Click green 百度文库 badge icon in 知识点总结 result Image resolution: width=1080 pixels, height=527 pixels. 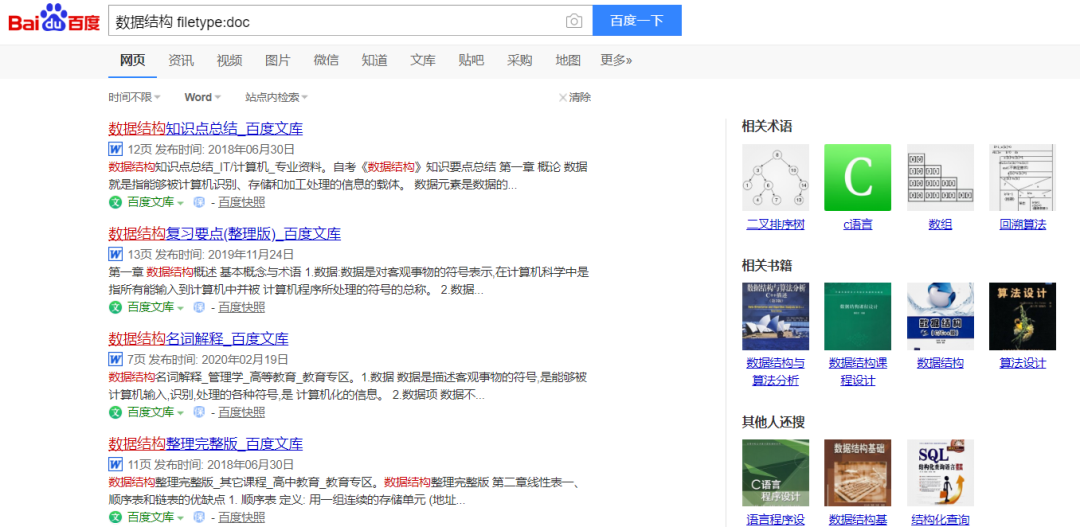pos(115,202)
